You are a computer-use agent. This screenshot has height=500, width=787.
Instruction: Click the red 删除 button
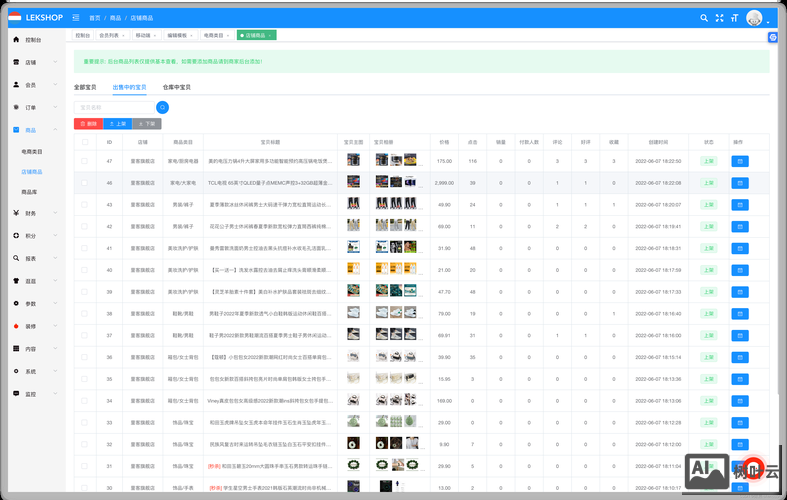(x=88, y=124)
